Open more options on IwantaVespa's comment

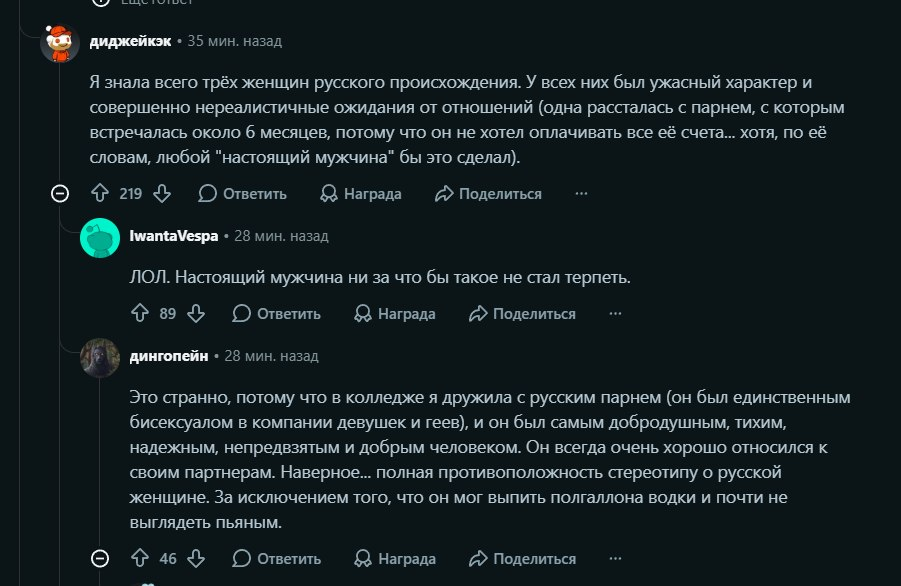click(x=615, y=314)
